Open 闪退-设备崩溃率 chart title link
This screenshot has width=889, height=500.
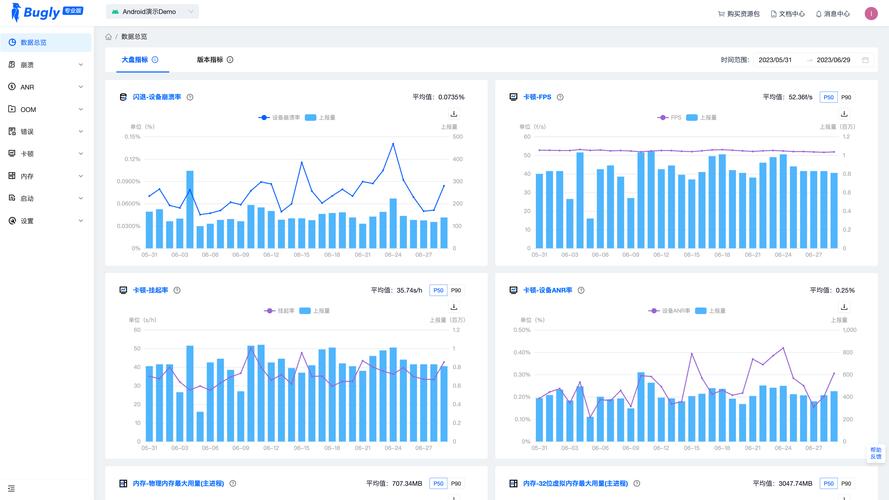tap(157, 97)
